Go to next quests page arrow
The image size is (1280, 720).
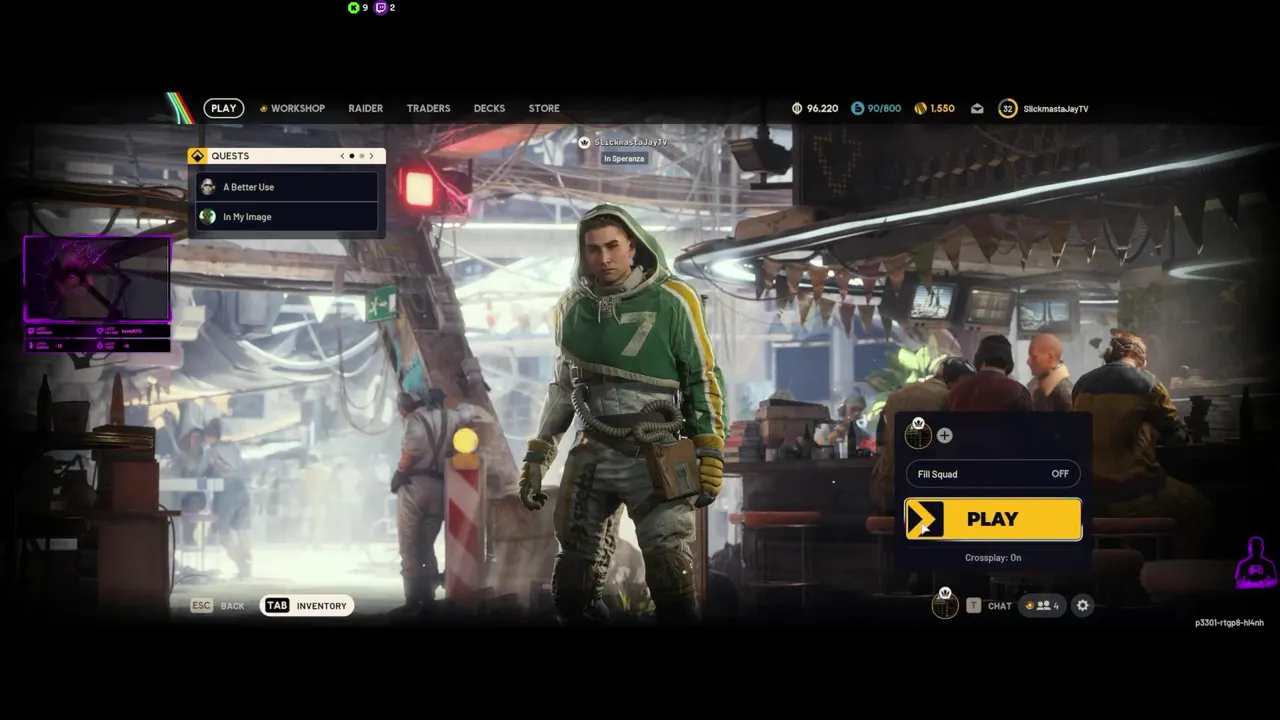(x=371, y=156)
